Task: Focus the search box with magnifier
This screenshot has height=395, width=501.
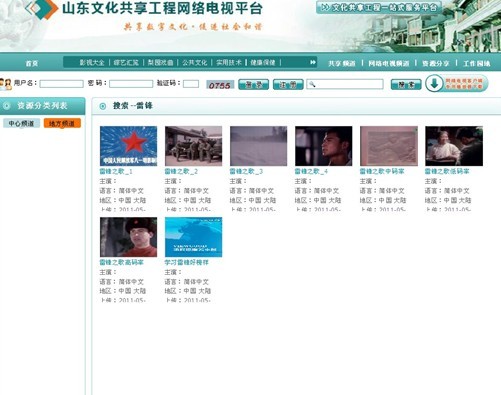Action: coord(345,84)
